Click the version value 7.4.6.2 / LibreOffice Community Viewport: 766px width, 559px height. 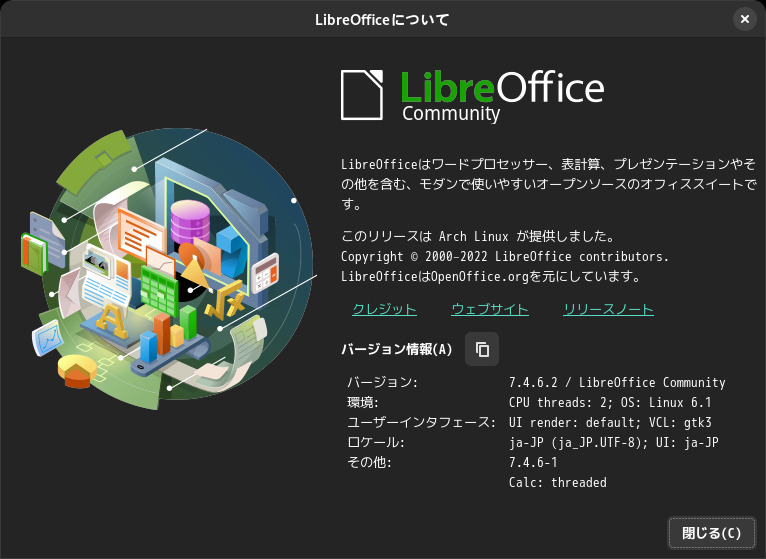pos(617,382)
